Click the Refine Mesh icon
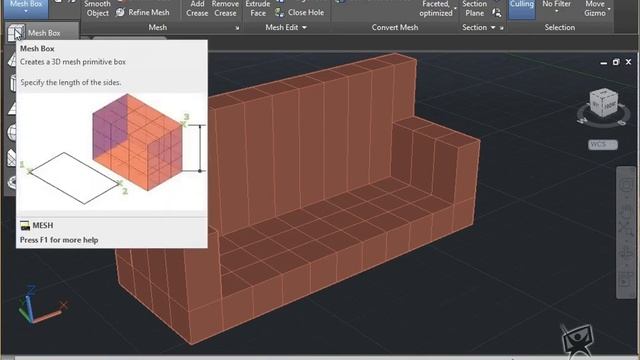Viewport: 640px width, 360px height. pos(120,13)
